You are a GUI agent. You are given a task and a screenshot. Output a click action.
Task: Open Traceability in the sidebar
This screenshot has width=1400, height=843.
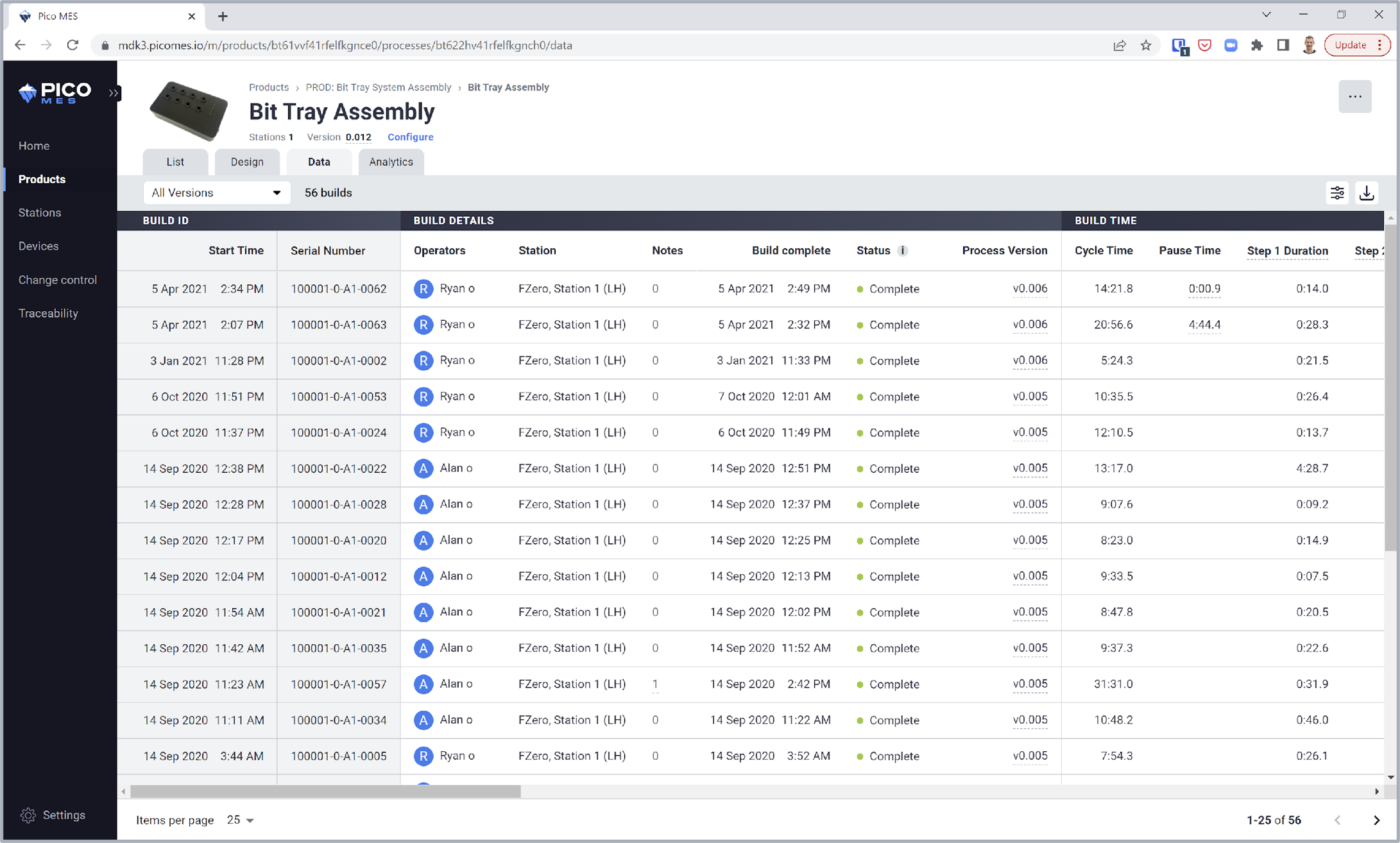[48, 313]
